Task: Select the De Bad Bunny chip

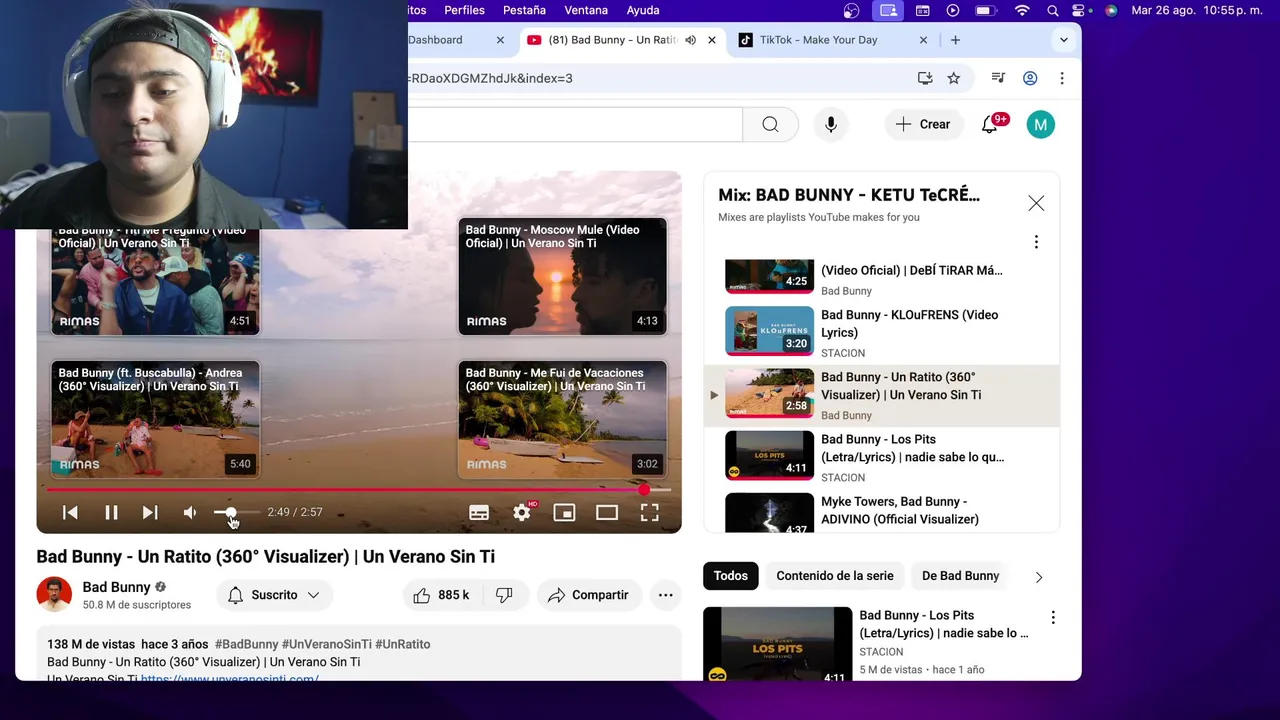Action: click(960, 575)
